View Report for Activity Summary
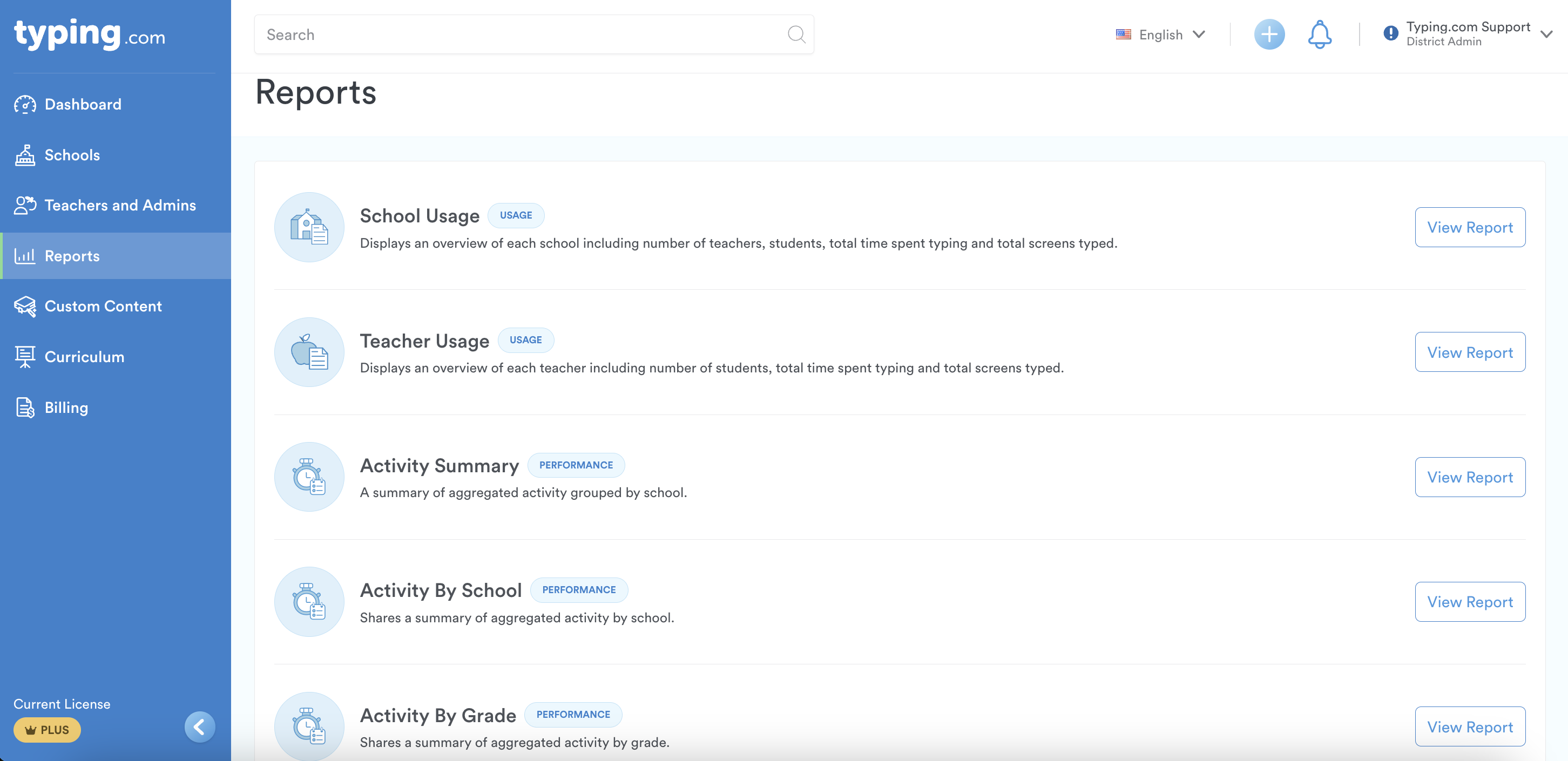This screenshot has width=1568, height=761. [1469, 477]
